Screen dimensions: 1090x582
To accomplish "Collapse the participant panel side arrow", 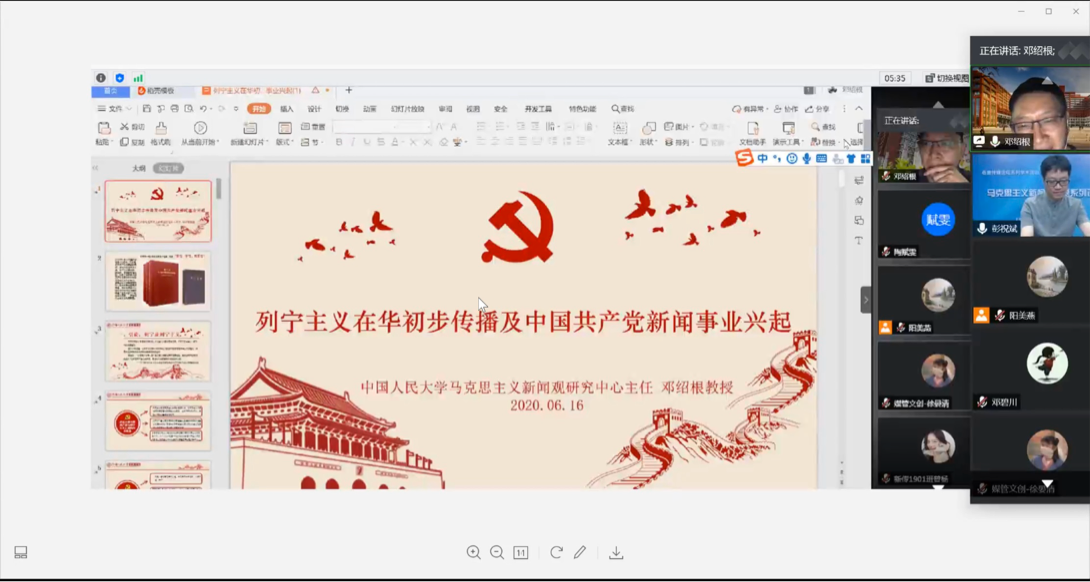I will coord(866,299).
